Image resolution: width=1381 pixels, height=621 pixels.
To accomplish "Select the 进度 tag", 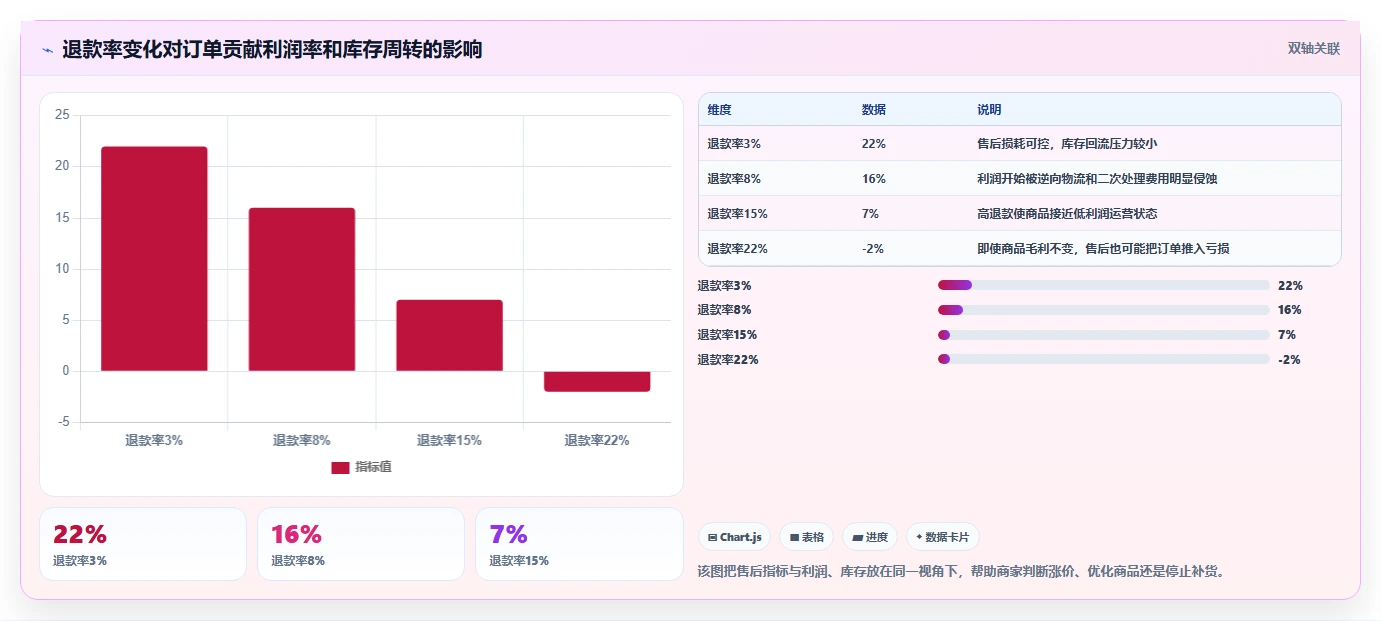I will click(x=870, y=537).
